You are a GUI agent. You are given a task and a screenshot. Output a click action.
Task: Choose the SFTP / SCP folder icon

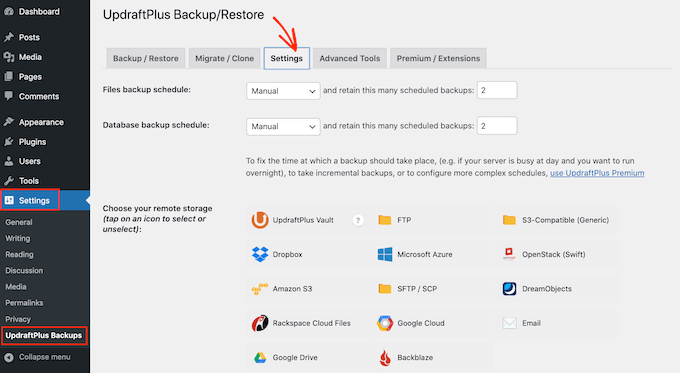(x=385, y=288)
